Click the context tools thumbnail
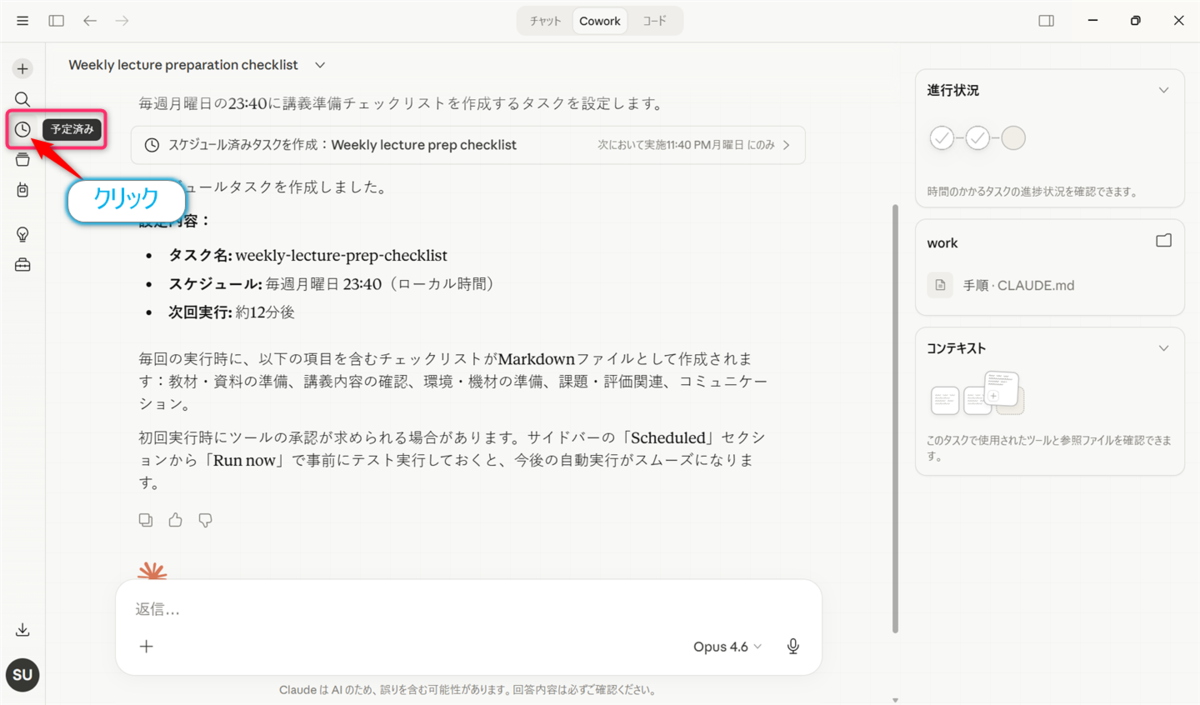This screenshot has height=705, width=1200. 977,393
